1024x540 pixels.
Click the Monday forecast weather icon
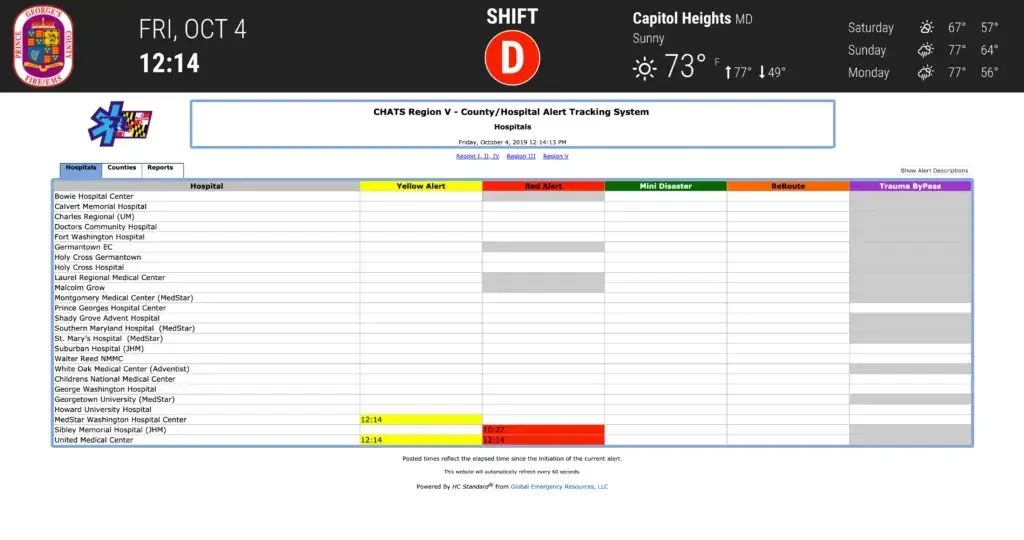click(x=925, y=72)
